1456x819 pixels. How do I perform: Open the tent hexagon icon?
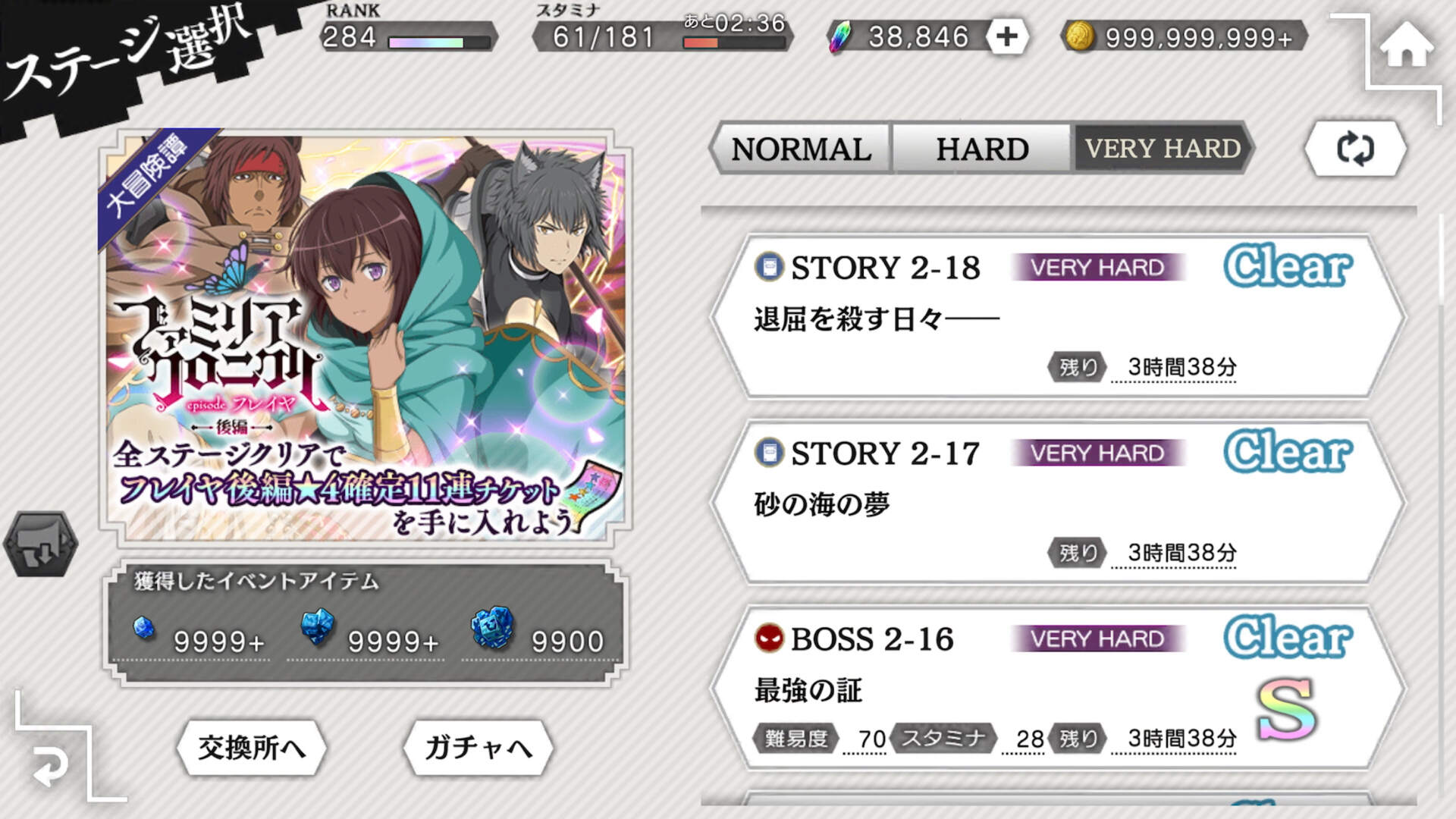coord(41,544)
